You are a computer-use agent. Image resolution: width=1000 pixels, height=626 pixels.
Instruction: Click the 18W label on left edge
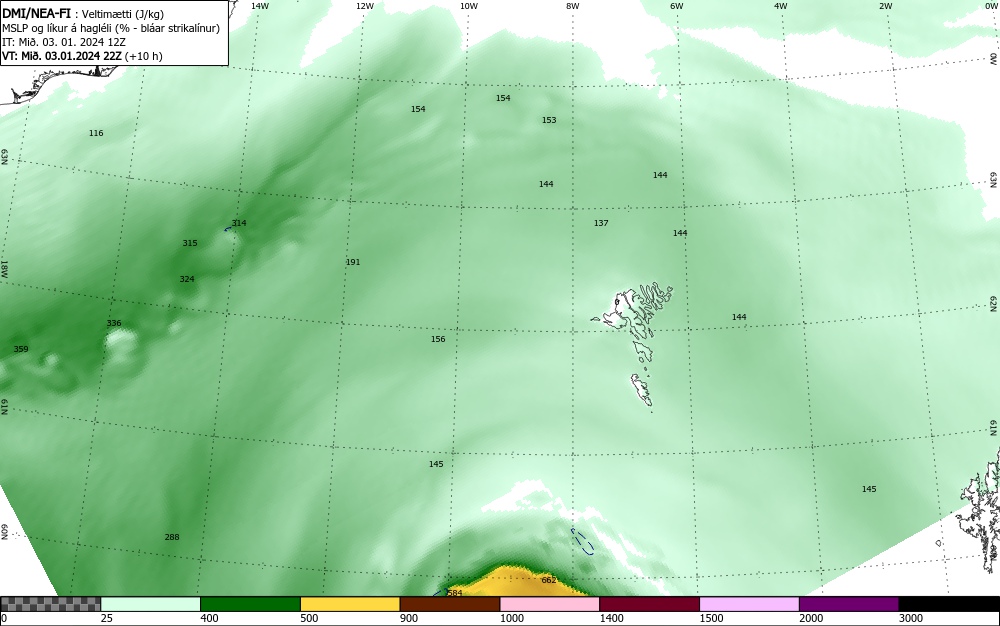(4, 268)
